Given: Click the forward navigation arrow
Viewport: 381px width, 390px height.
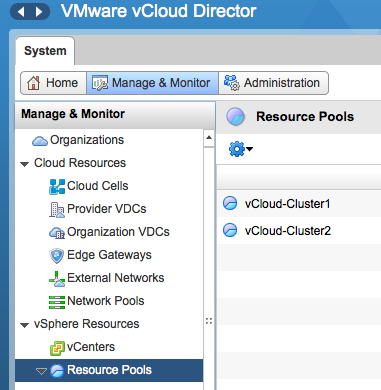Looking at the screenshot, I should click(x=39, y=12).
